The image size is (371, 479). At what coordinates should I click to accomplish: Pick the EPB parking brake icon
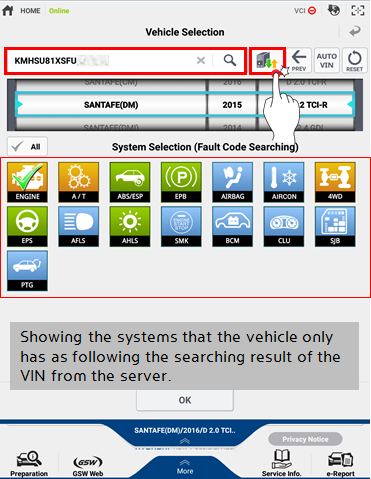[181, 182]
